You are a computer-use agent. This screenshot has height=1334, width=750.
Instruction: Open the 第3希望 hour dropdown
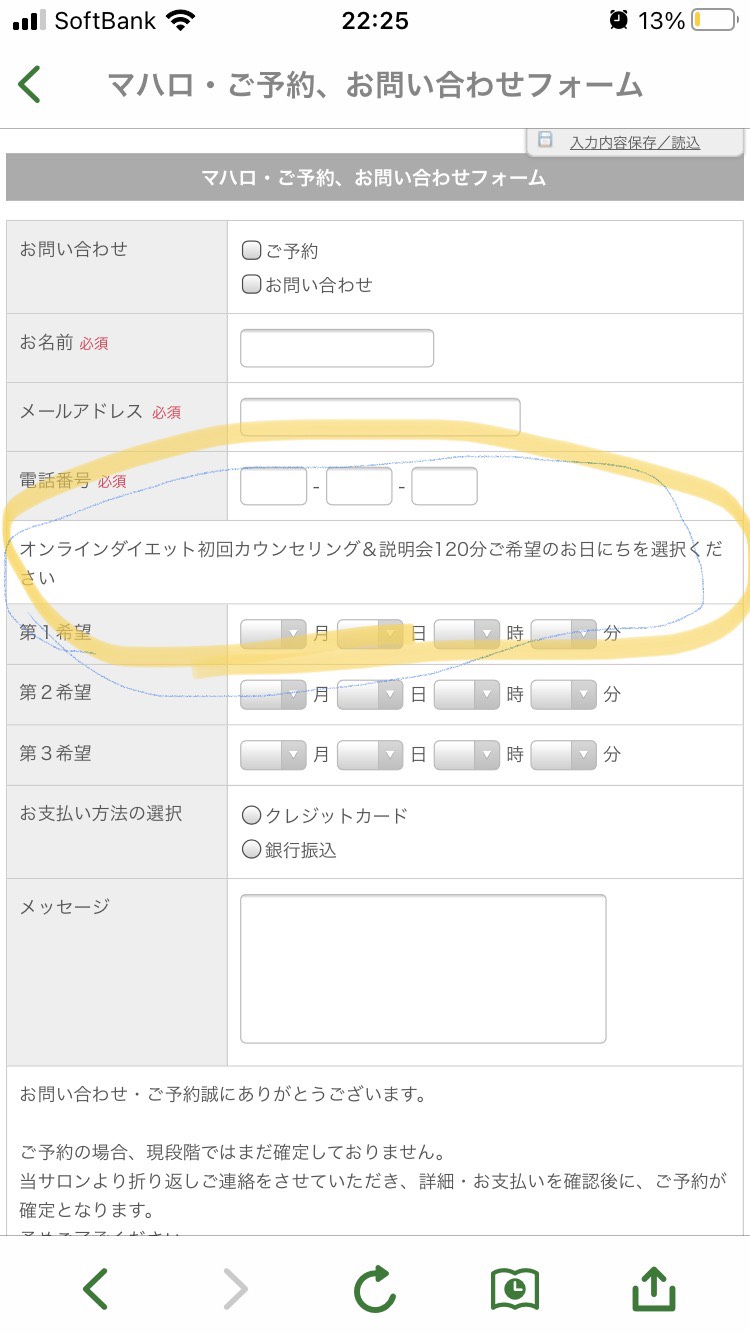pyautogui.click(x=467, y=754)
